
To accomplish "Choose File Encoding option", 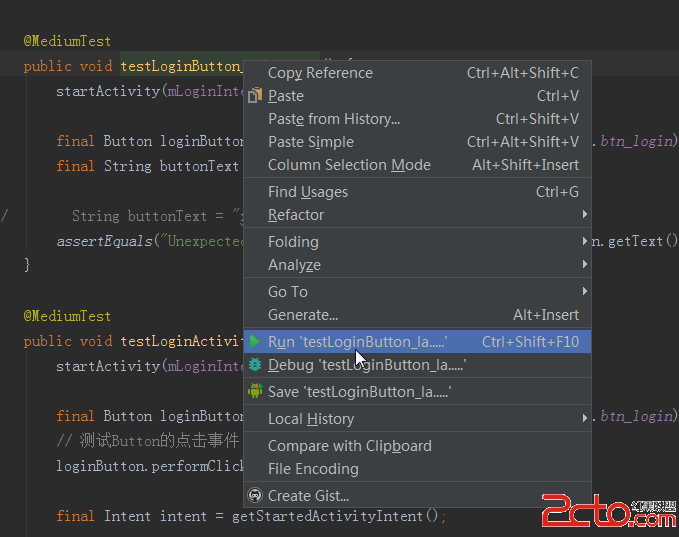I will [313, 469].
